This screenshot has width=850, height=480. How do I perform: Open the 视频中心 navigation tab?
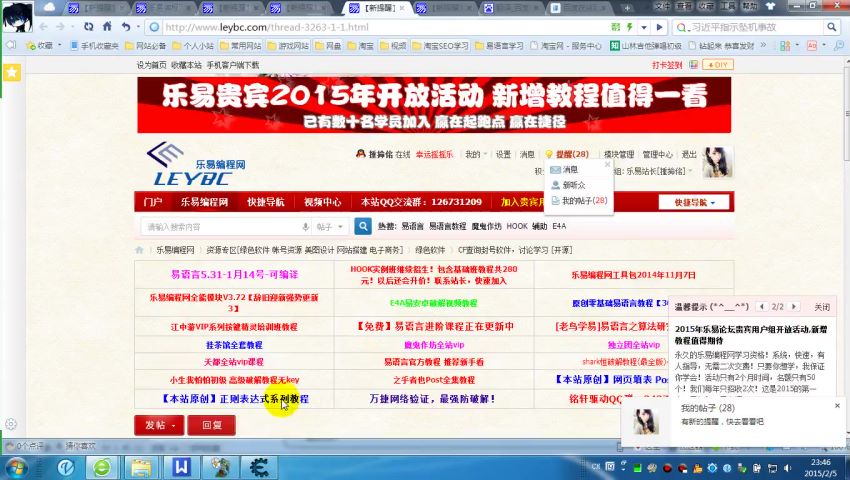pyautogui.click(x=323, y=202)
